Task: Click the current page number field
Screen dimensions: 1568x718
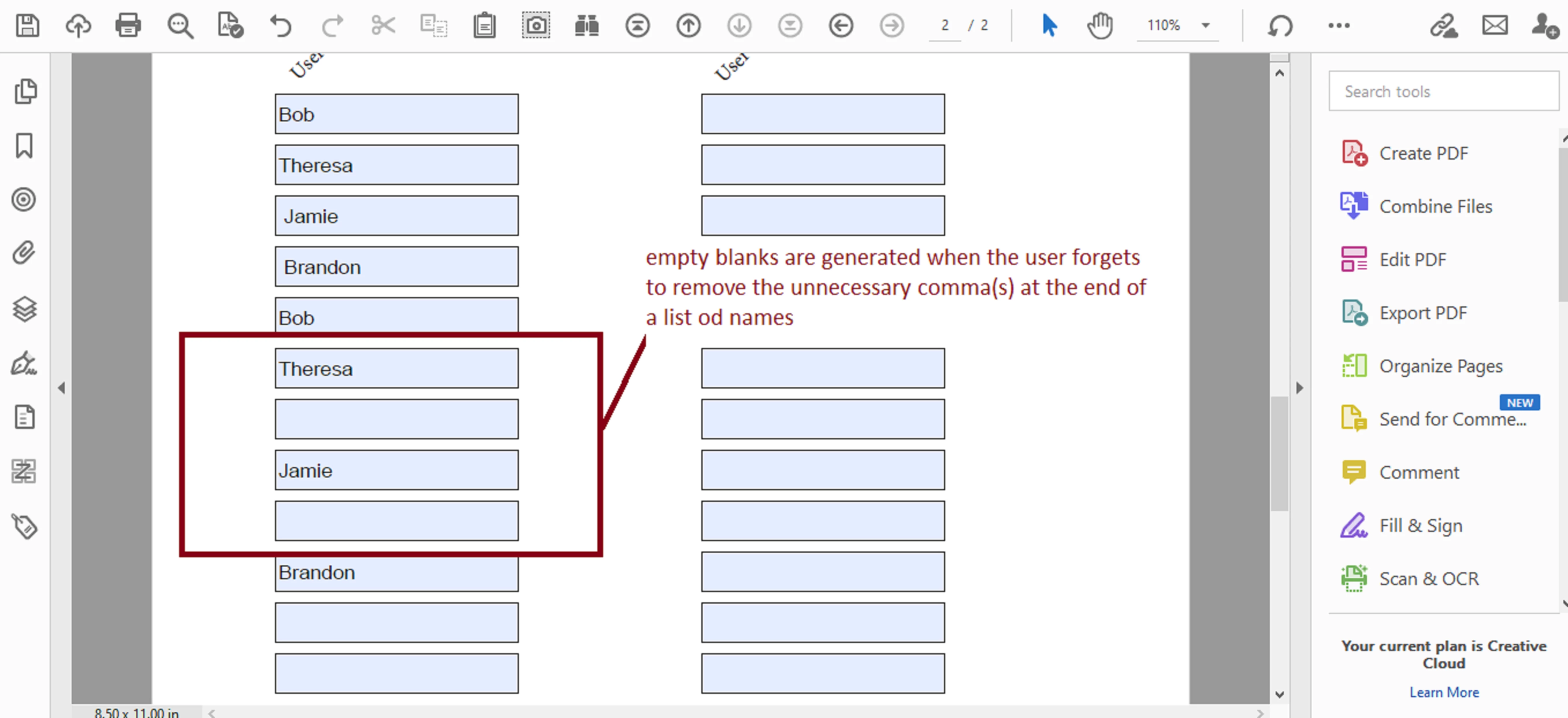Action: point(945,25)
